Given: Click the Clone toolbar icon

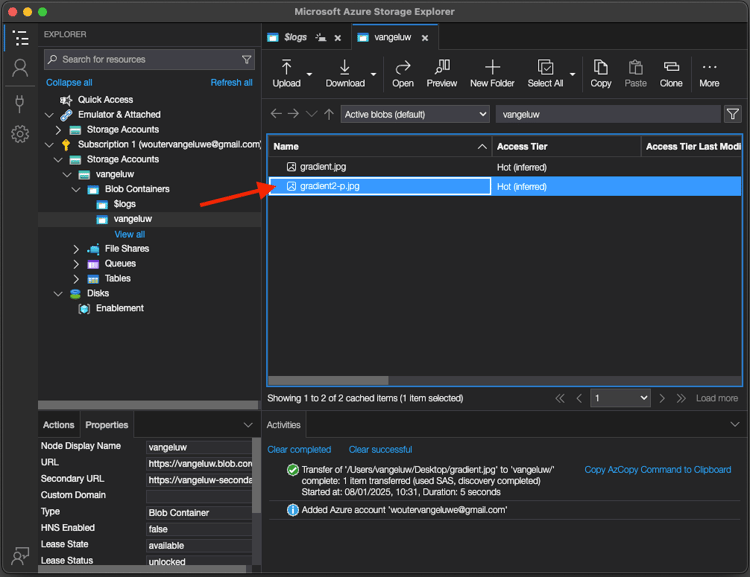Looking at the screenshot, I should point(671,73).
